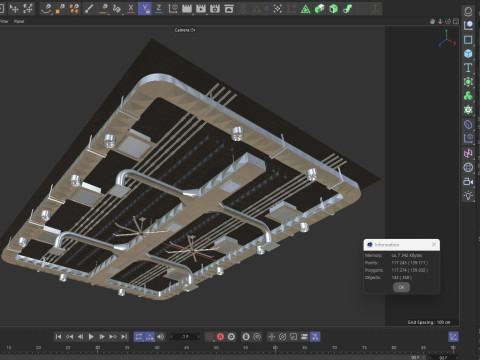Add a Cube primitive object
The width and height of the screenshot is (480, 360).
click(x=468, y=54)
